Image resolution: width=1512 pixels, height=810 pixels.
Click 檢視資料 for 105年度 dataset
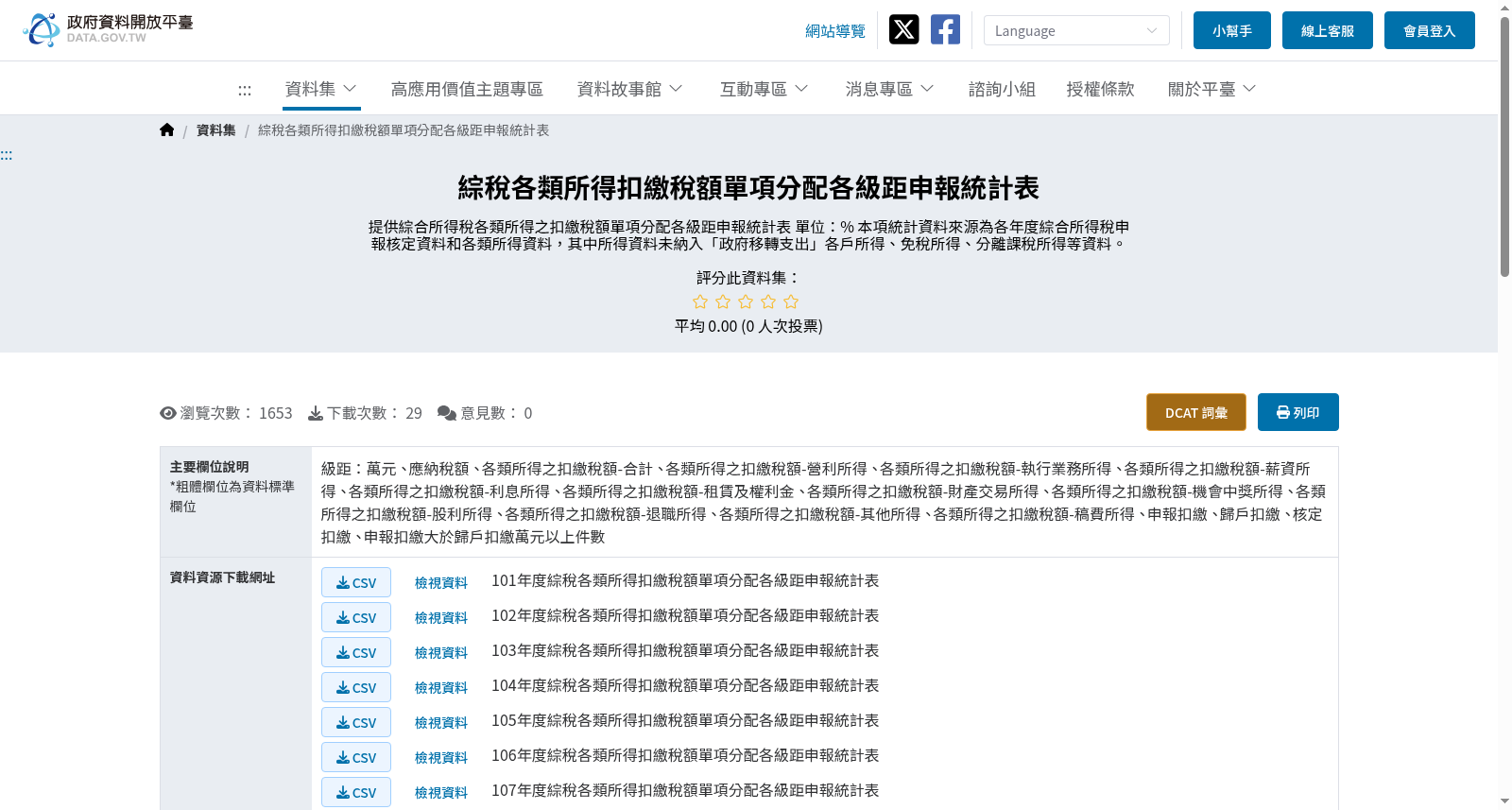point(441,723)
